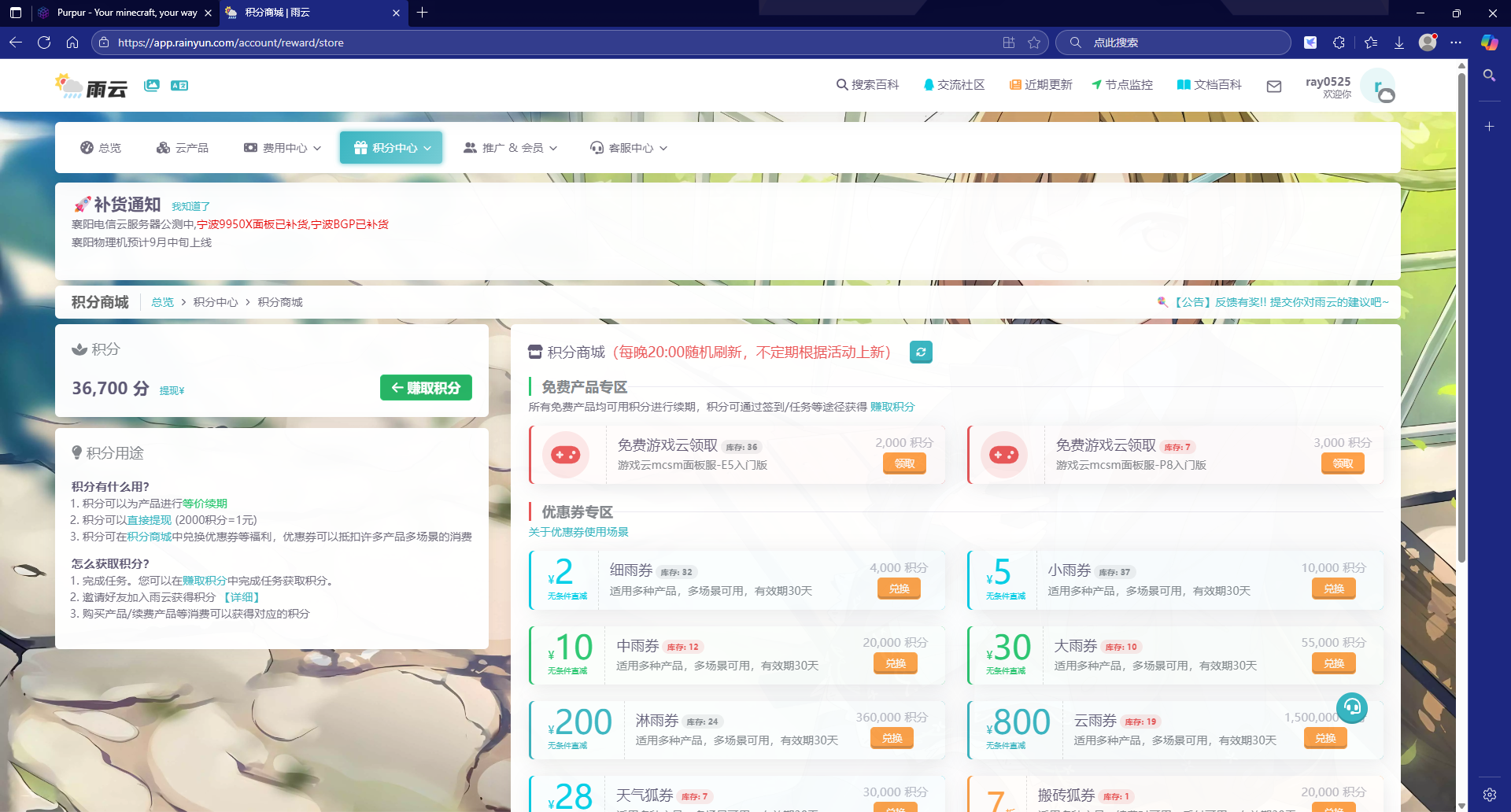
Task: Open browser settings and more menu
Action: coord(1456,42)
